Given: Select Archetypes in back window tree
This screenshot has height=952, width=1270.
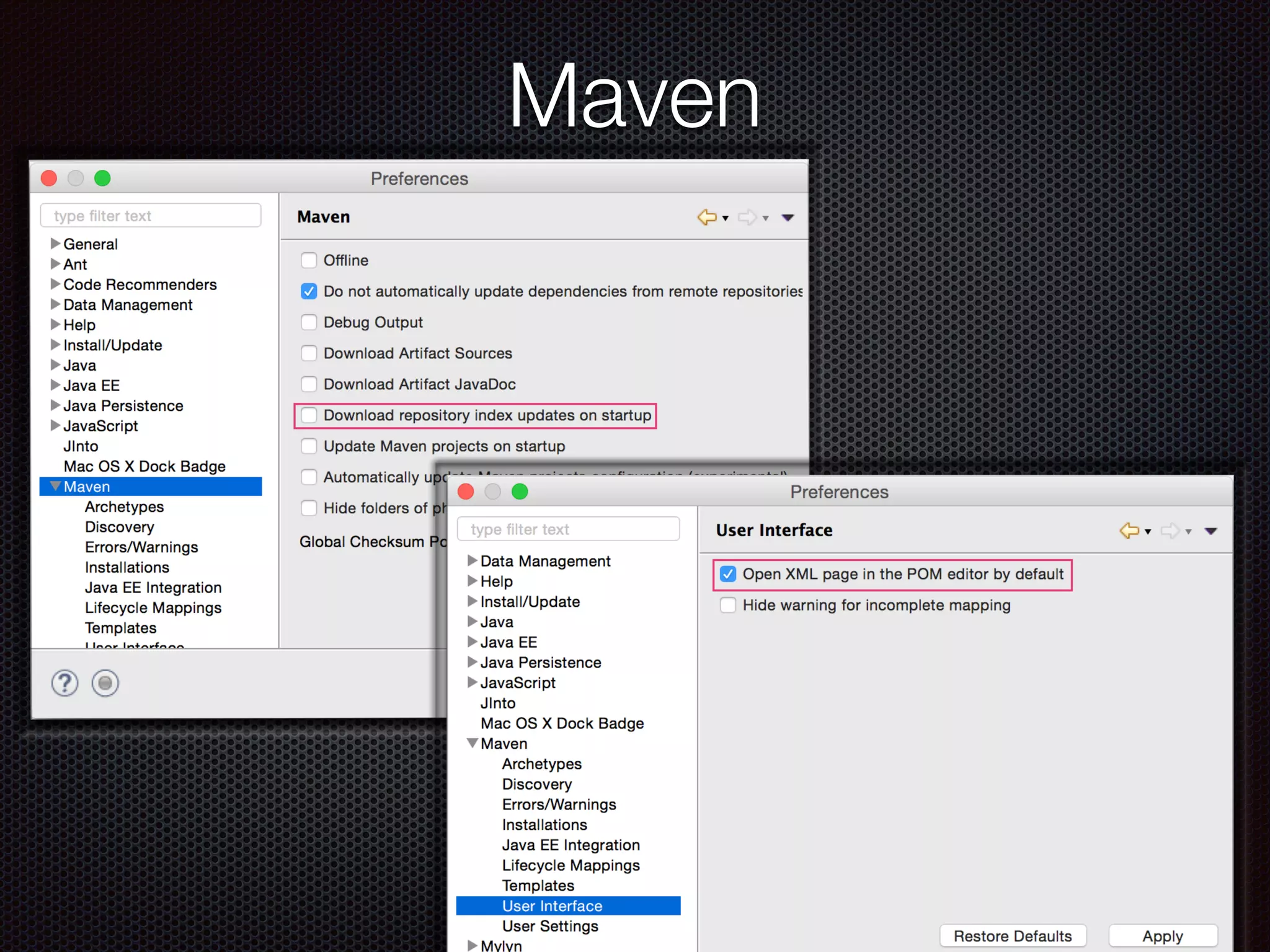Looking at the screenshot, I should pos(124,507).
